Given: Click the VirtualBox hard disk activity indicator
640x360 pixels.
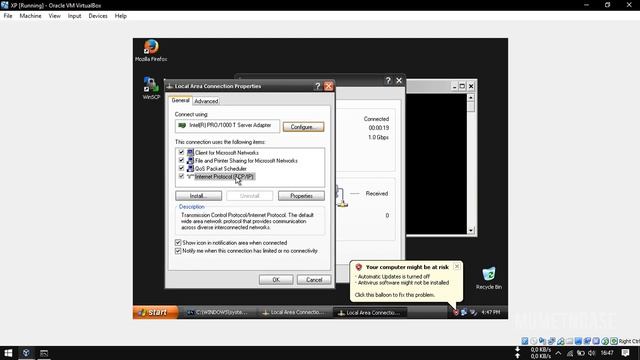Looking at the screenshot, I should (x=525, y=341).
